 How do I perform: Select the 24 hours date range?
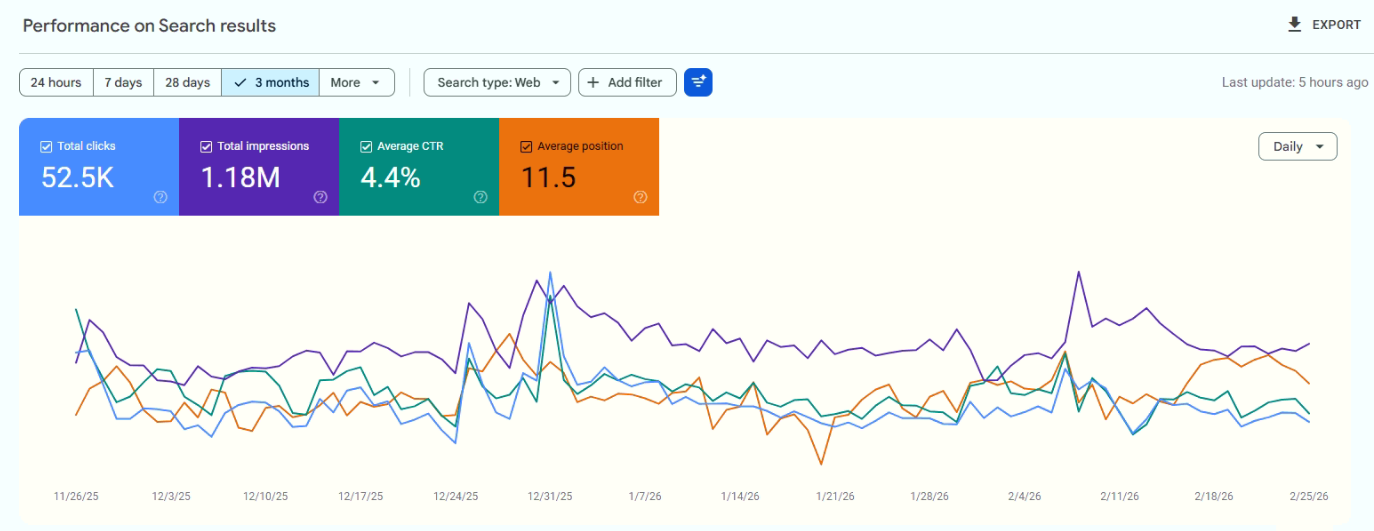(56, 83)
